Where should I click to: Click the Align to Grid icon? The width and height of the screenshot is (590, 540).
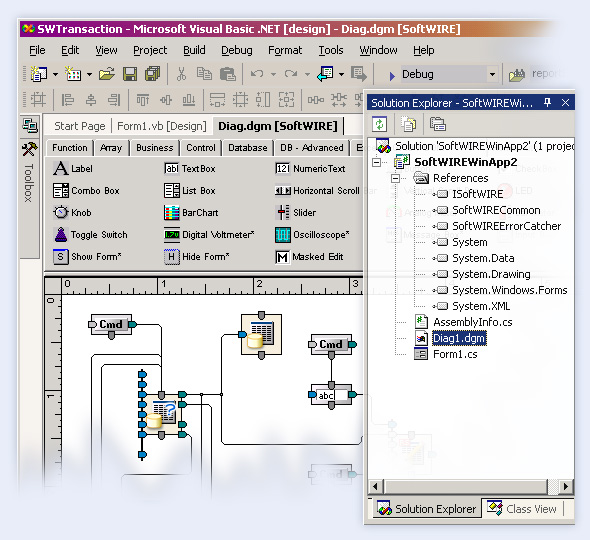pyautogui.click(x=38, y=100)
